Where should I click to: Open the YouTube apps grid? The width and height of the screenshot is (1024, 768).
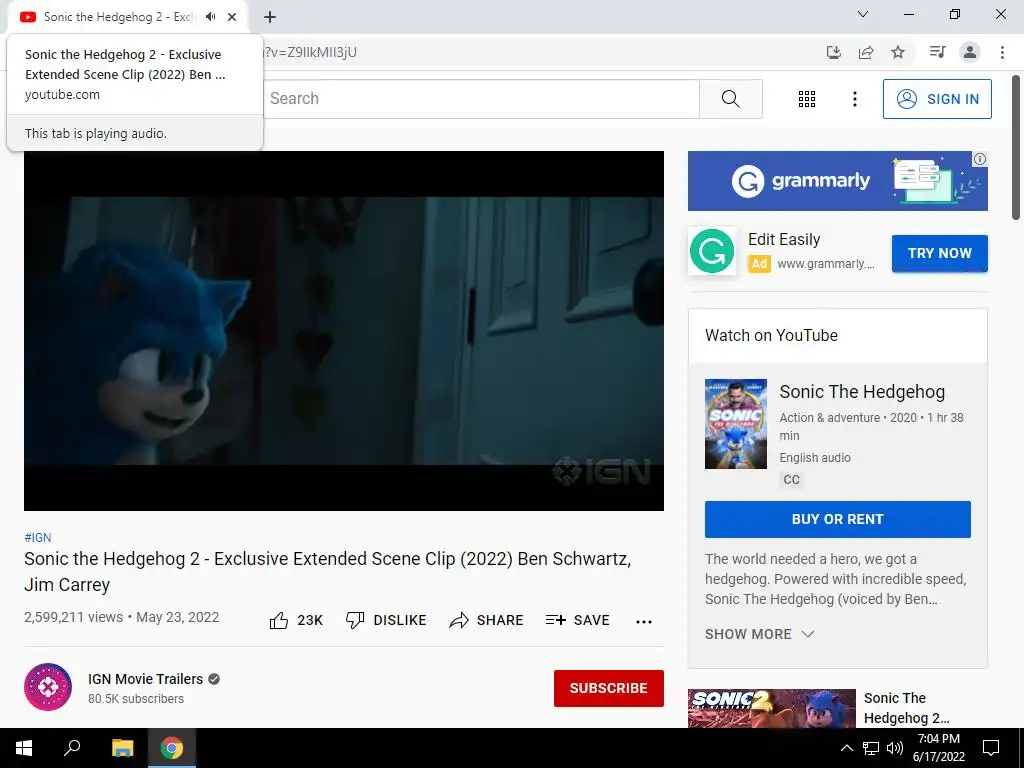coord(807,99)
